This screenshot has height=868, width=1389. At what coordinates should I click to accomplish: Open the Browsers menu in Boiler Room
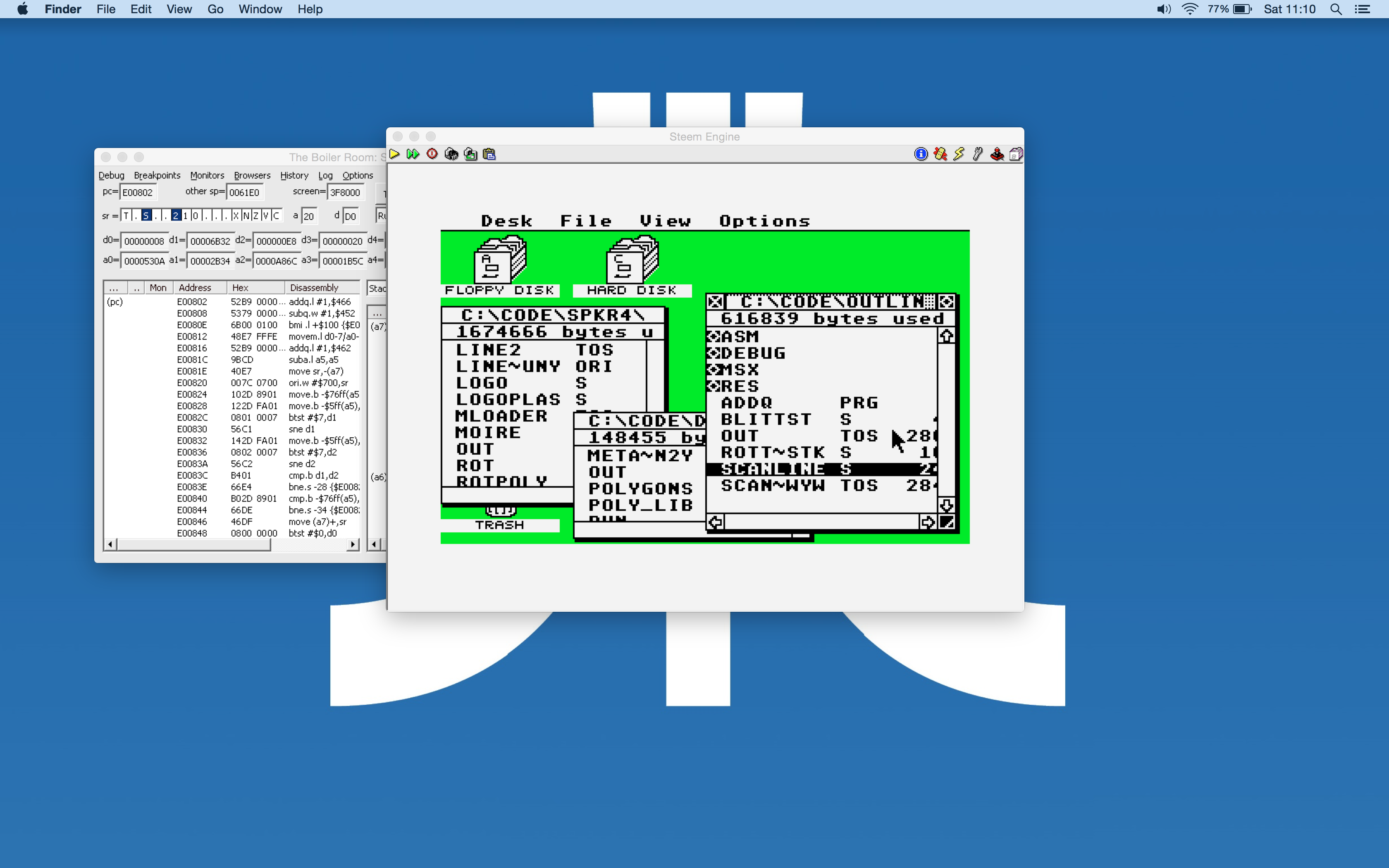(x=252, y=175)
